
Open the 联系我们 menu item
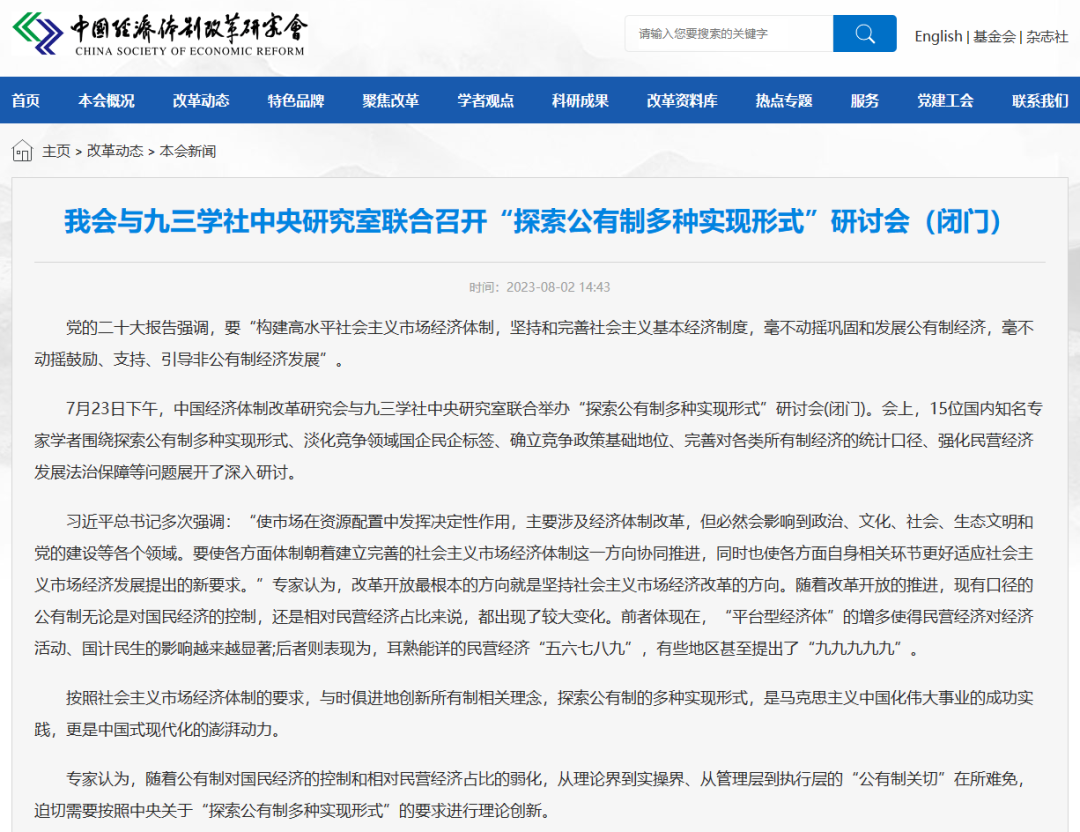pos(1040,101)
